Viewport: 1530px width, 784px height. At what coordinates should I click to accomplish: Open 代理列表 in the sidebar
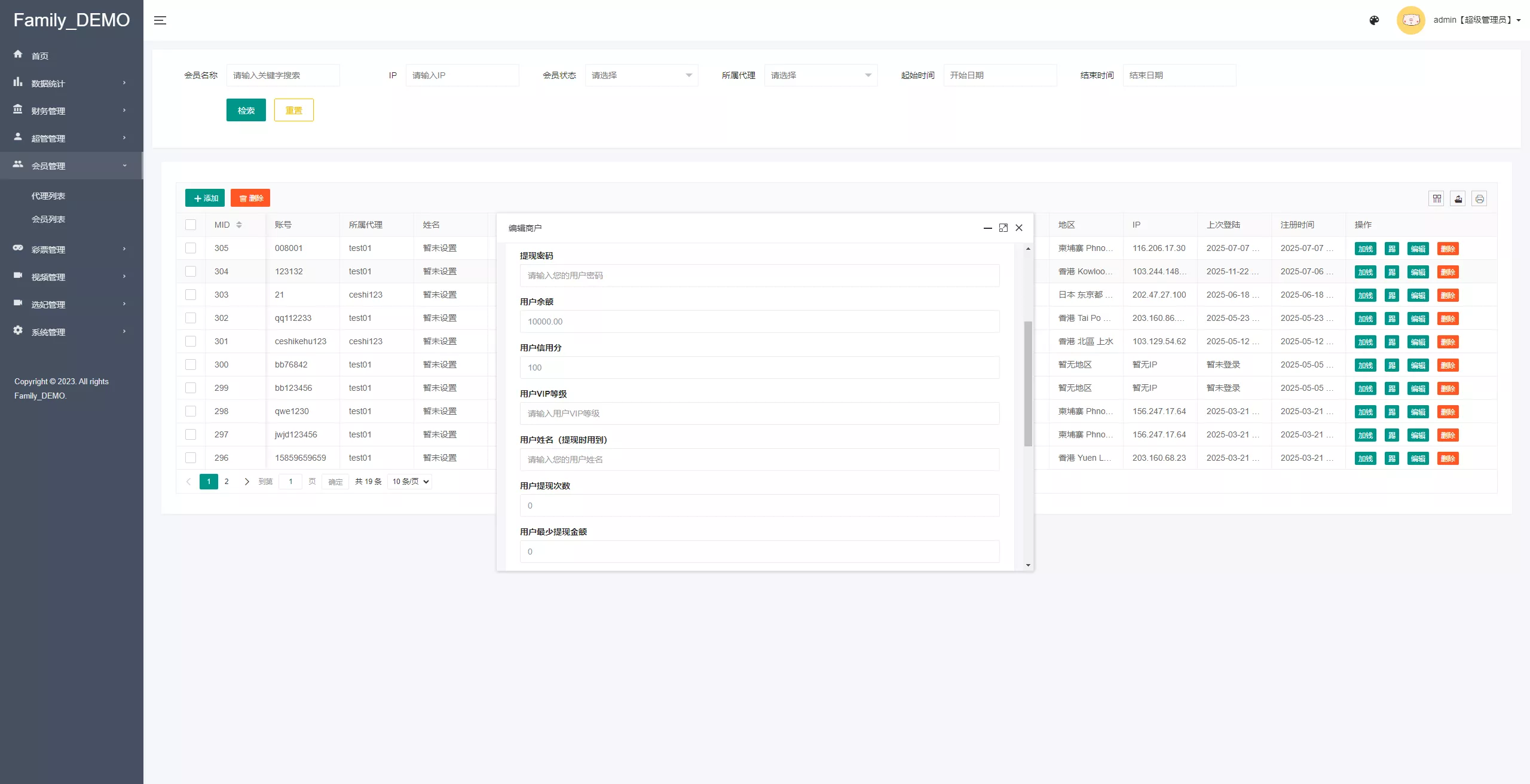pos(48,196)
